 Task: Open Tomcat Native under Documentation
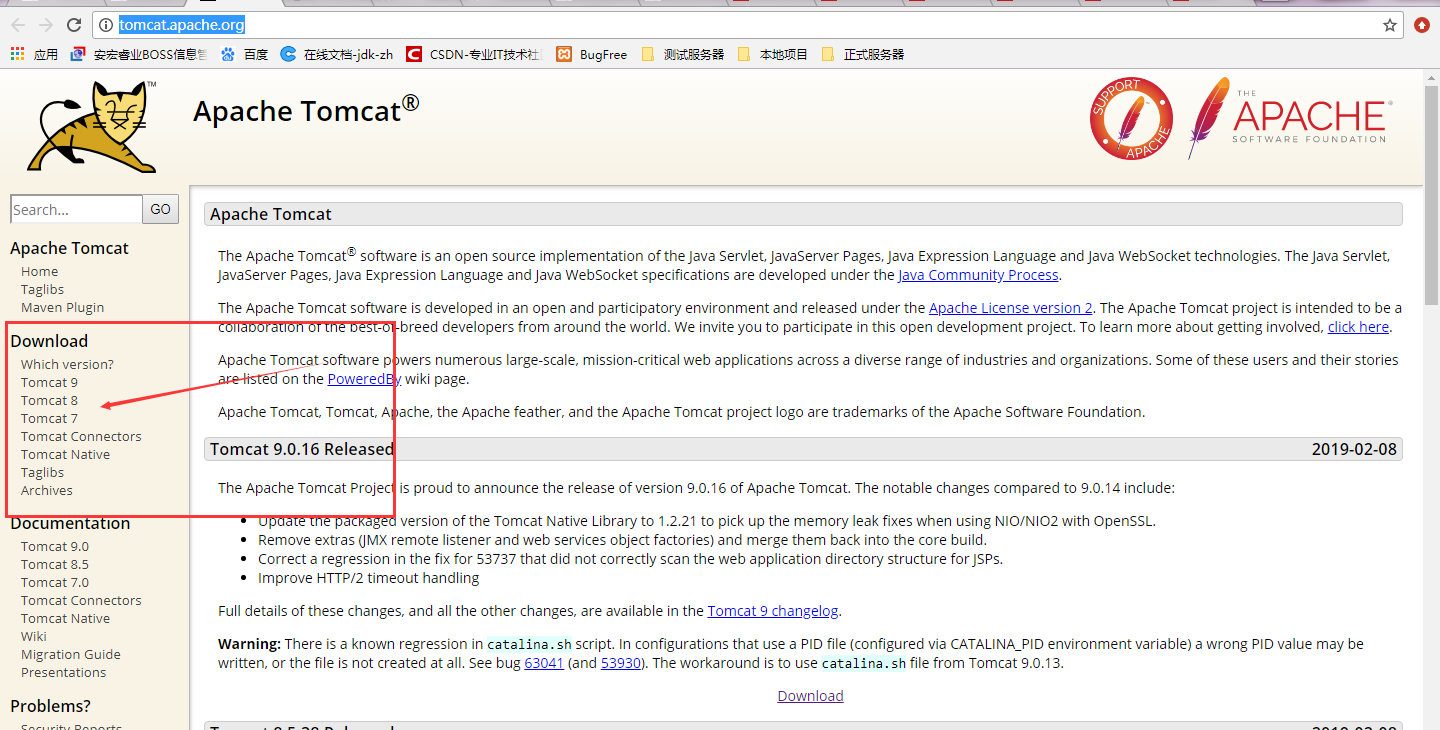click(65, 618)
